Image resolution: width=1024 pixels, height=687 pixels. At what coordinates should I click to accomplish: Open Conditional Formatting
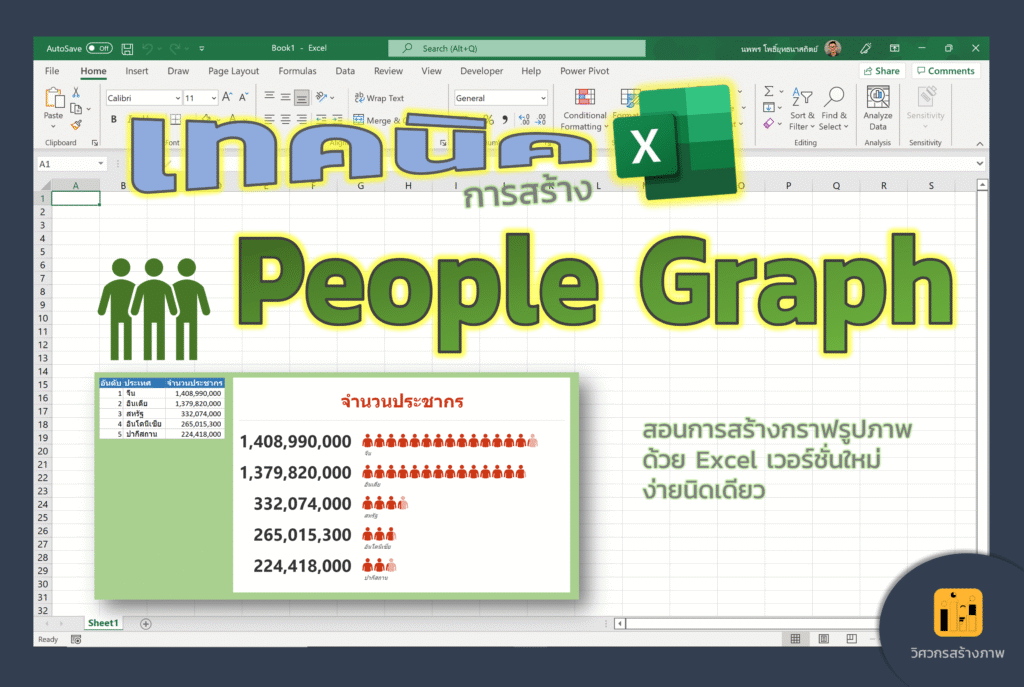coord(584,109)
